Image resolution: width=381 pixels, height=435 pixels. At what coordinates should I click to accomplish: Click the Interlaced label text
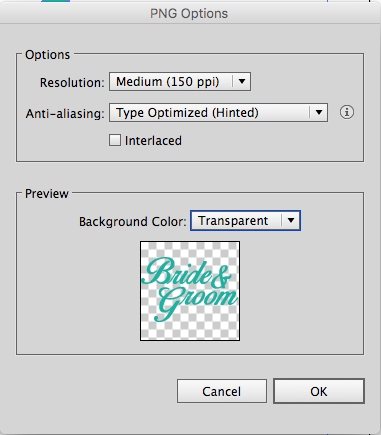[153, 141]
